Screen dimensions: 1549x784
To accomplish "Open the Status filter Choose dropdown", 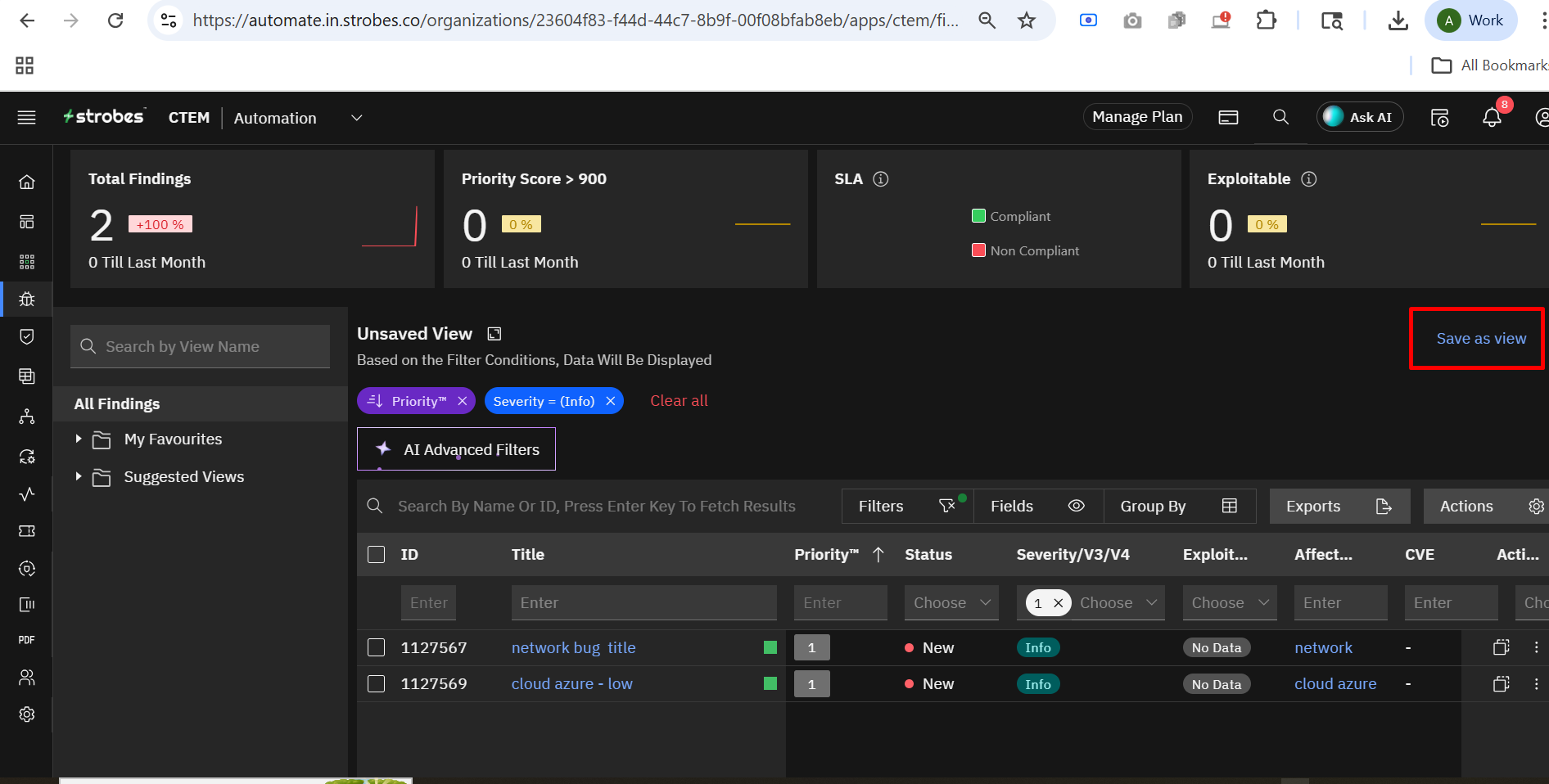I will pos(951,603).
